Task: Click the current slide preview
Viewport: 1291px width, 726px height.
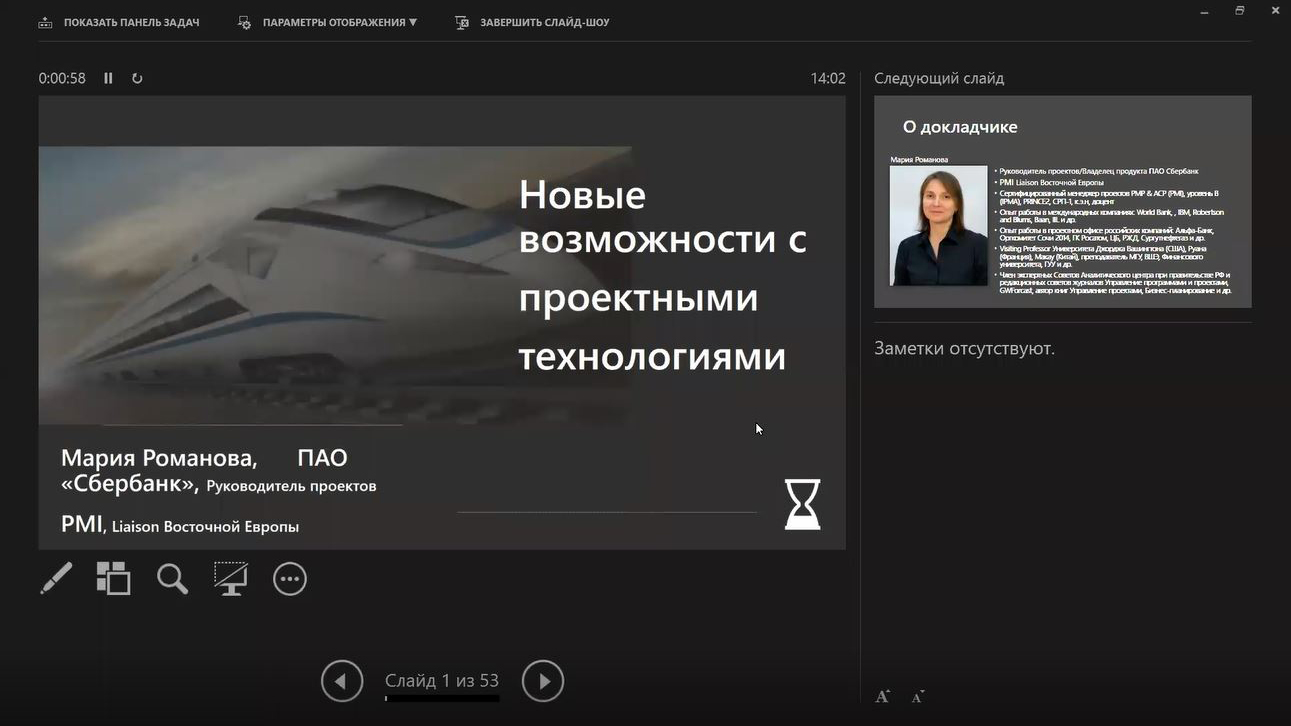Action: (x=442, y=322)
